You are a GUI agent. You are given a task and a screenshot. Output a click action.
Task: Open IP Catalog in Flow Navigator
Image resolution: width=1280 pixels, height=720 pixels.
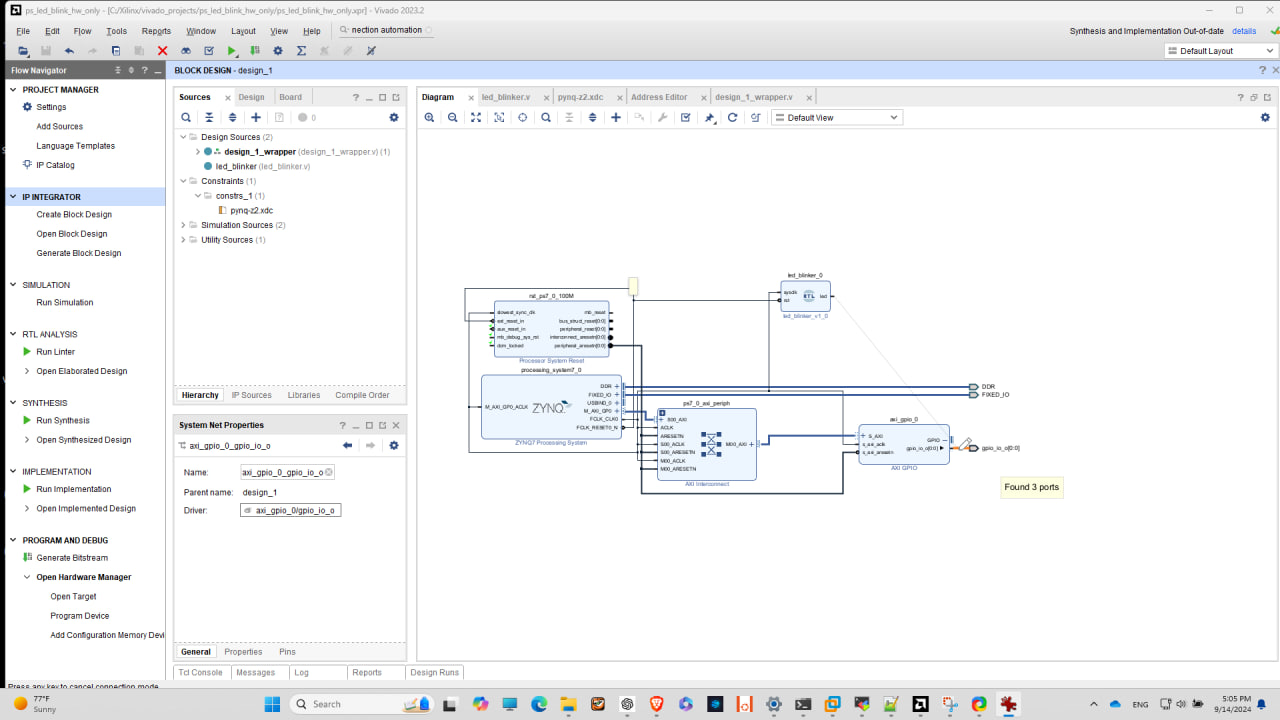click(55, 165)
